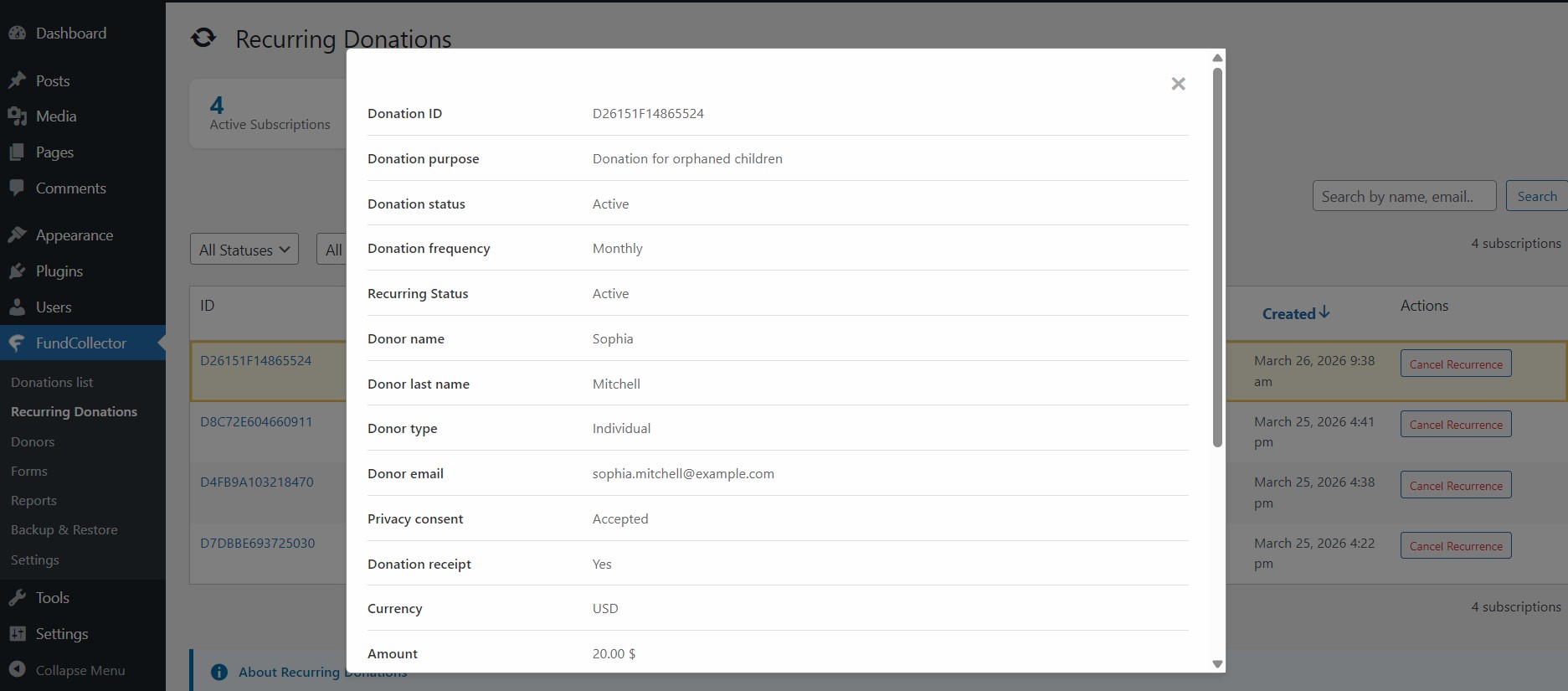This screenshot has width=1568, height=691.
Task: Open the Reports submenu item
Action: click(x=33, y=501)
